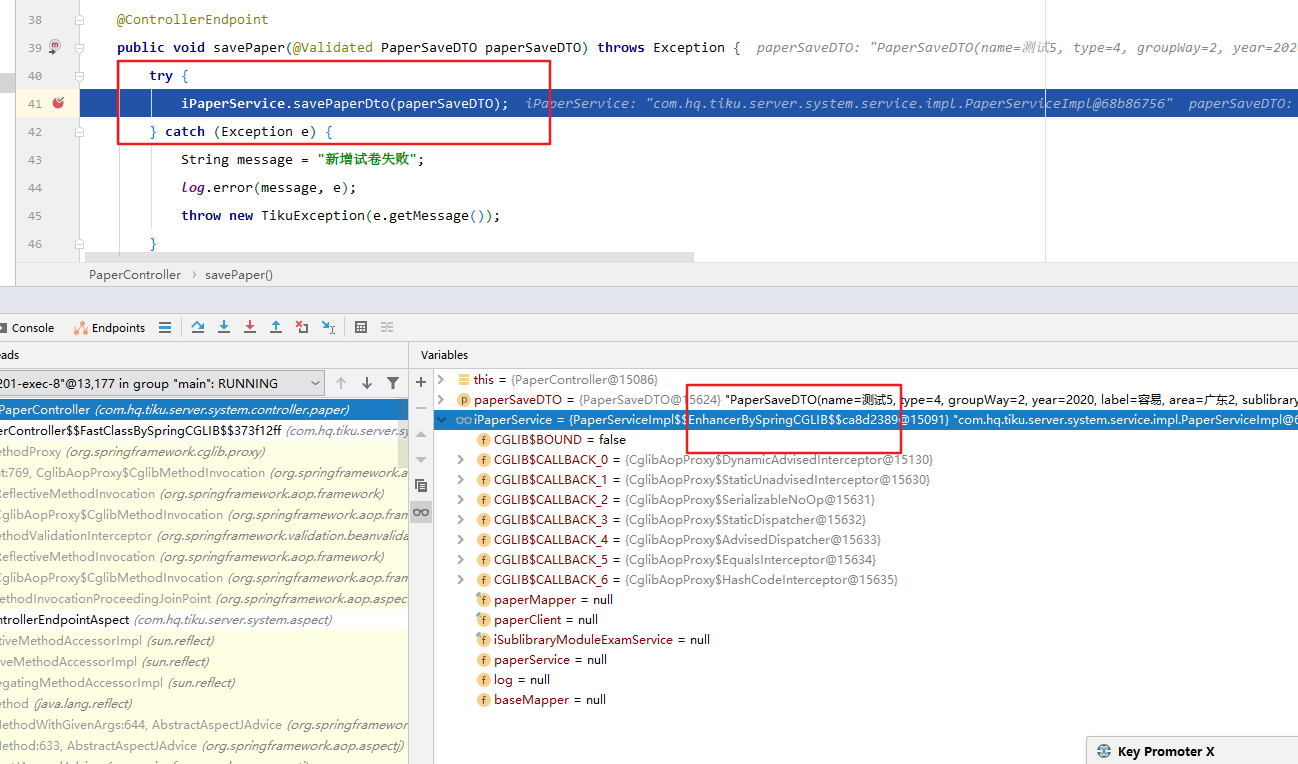This screenshot has height=764, width=1298.
Task: Click the layout settings lines icon after Endpoints
Action: (x=165, y=327)
